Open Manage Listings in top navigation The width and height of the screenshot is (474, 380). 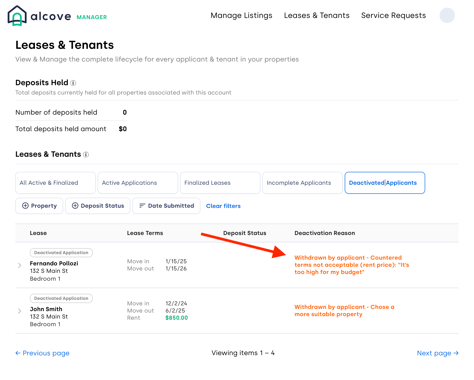[x=241, y=15]
